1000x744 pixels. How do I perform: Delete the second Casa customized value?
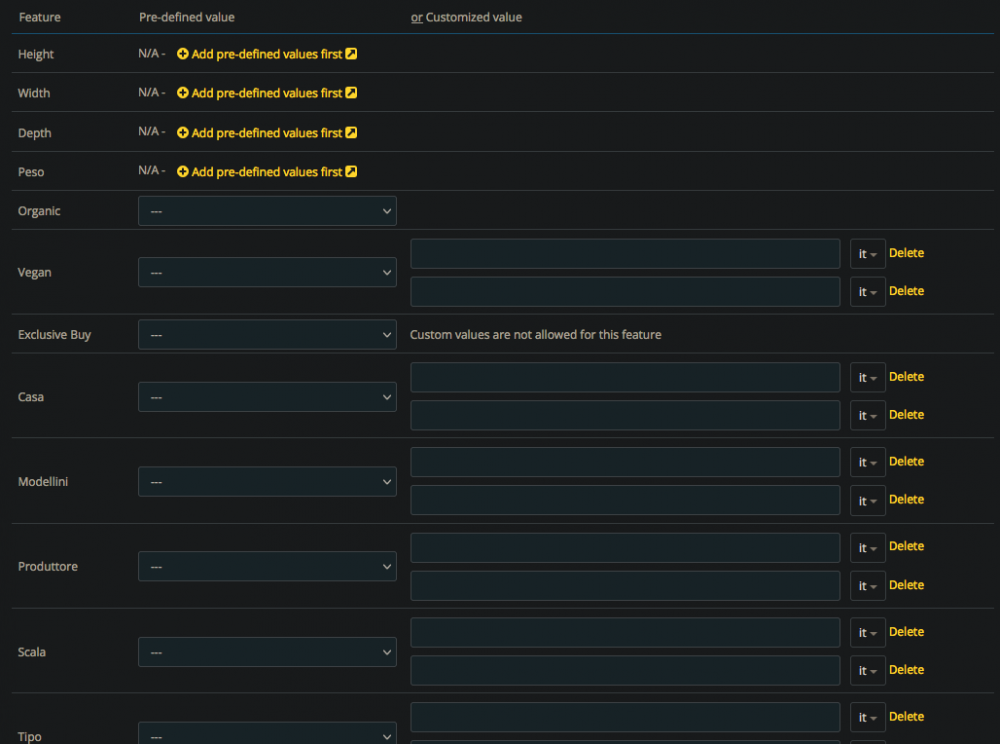pos(906,415)
